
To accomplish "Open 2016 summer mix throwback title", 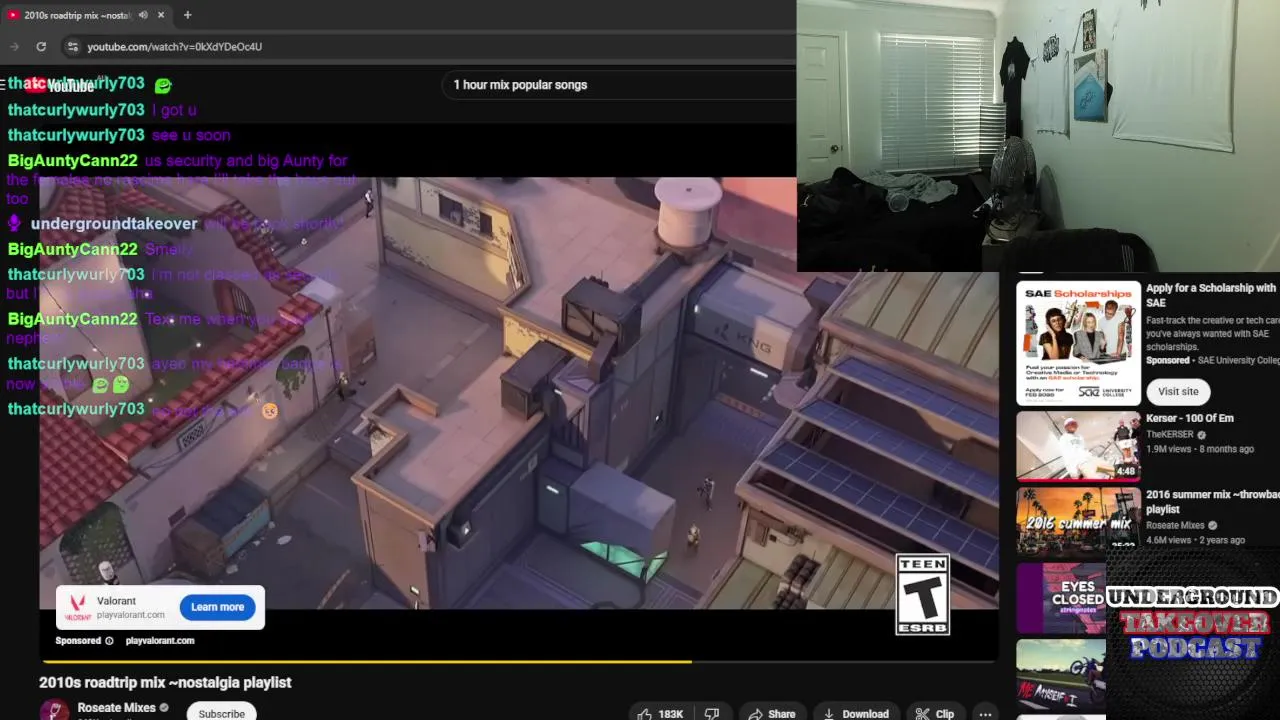I will click(1212, 502).
